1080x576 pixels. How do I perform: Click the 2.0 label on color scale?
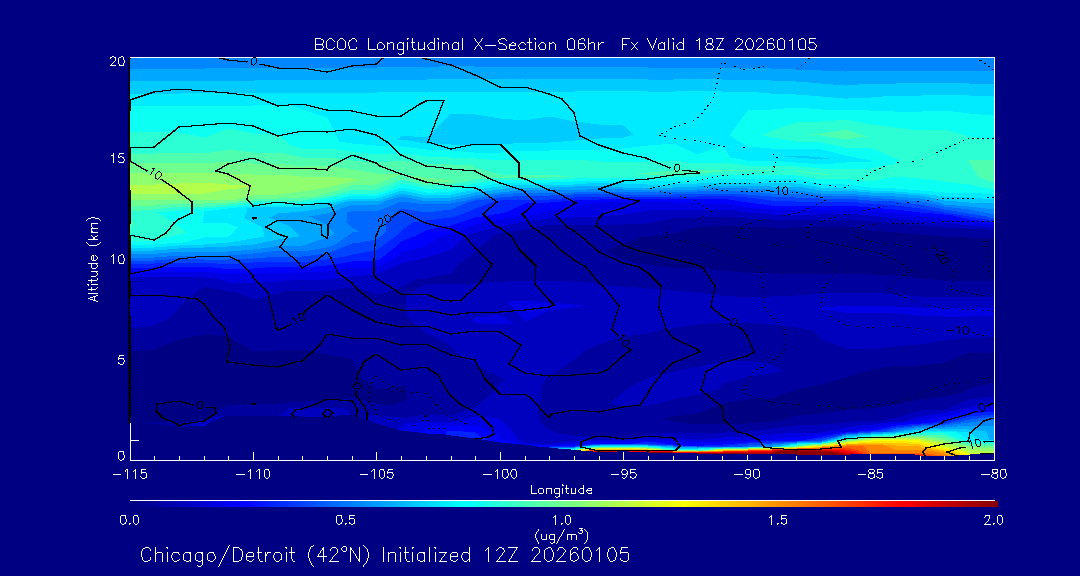(992, 520)
